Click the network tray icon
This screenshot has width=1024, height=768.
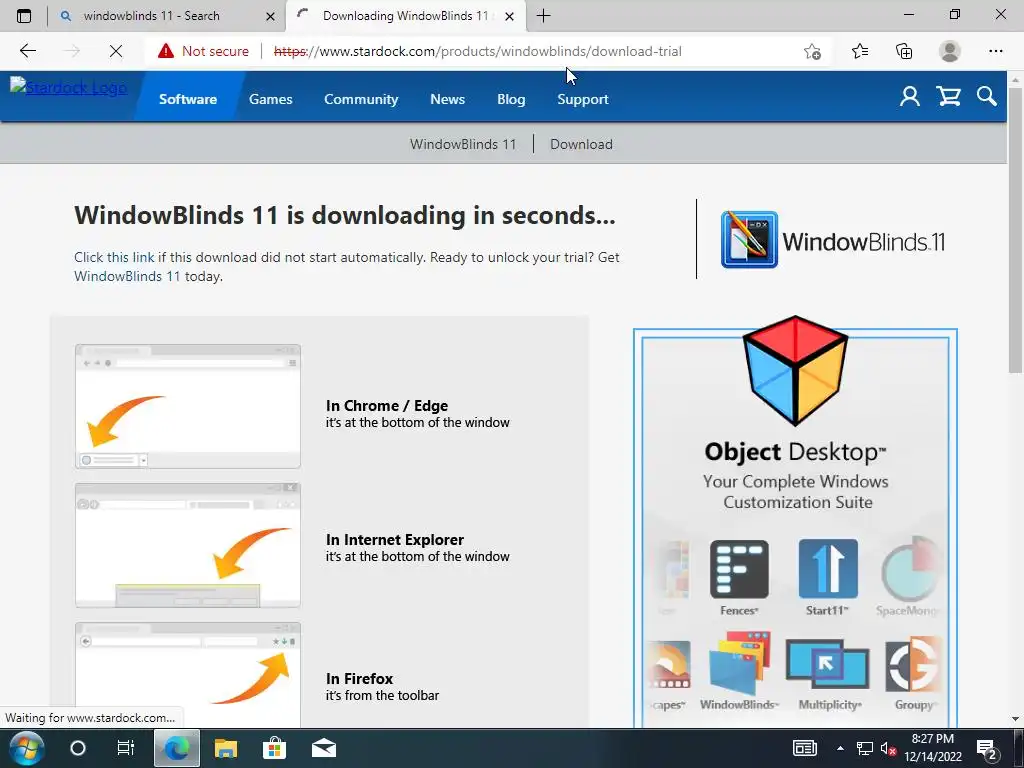pos(865,748)
